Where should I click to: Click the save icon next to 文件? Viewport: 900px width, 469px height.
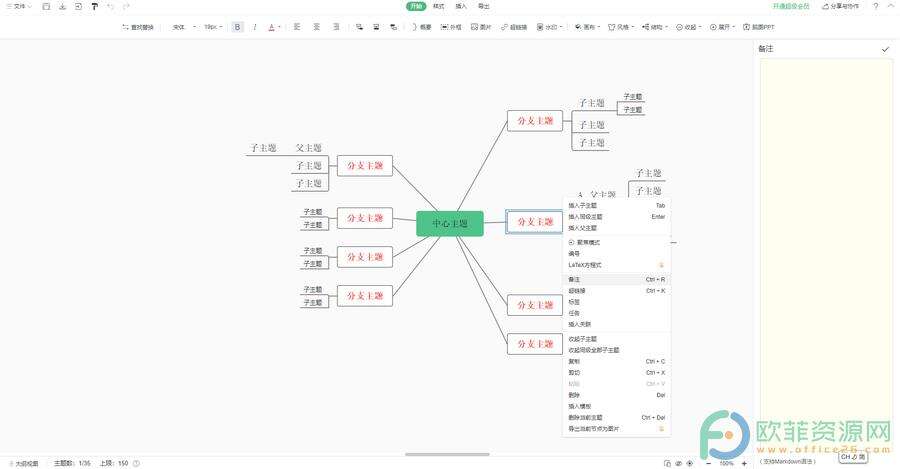(x=46, y=6)
